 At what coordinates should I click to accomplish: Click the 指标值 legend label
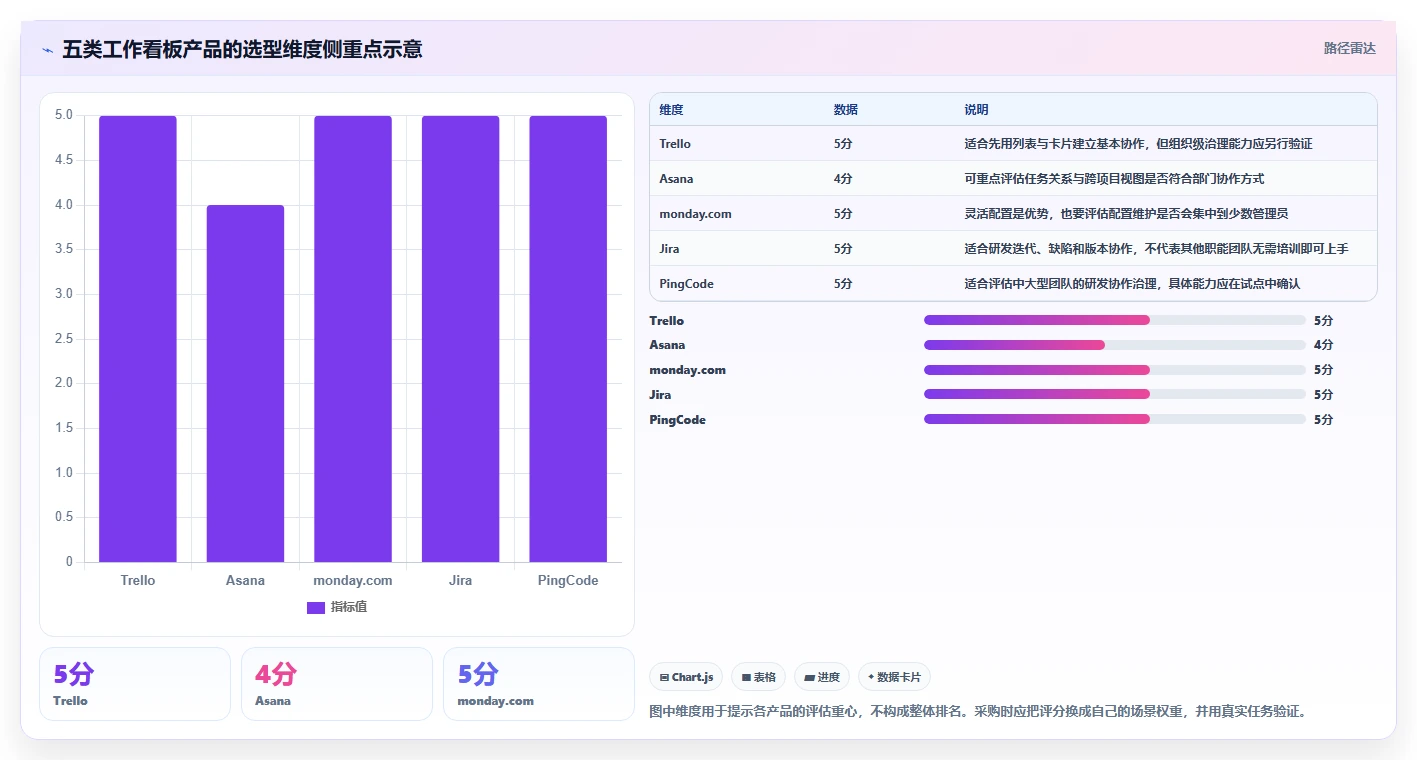(x=349, y=607)
